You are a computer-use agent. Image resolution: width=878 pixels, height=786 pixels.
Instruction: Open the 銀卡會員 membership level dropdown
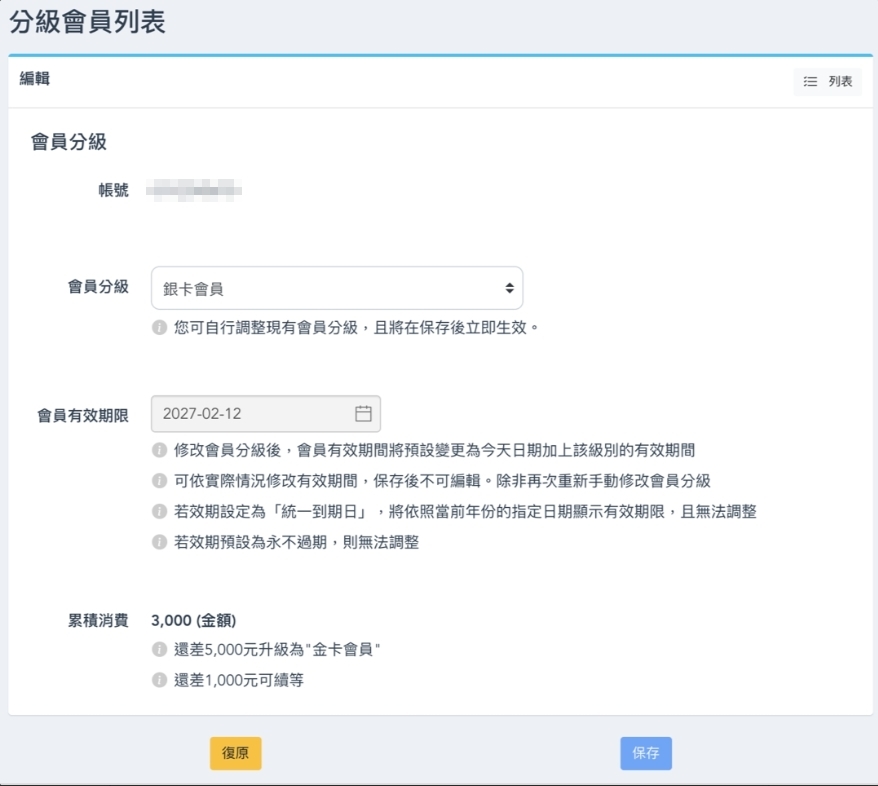[x=336, y=288]
